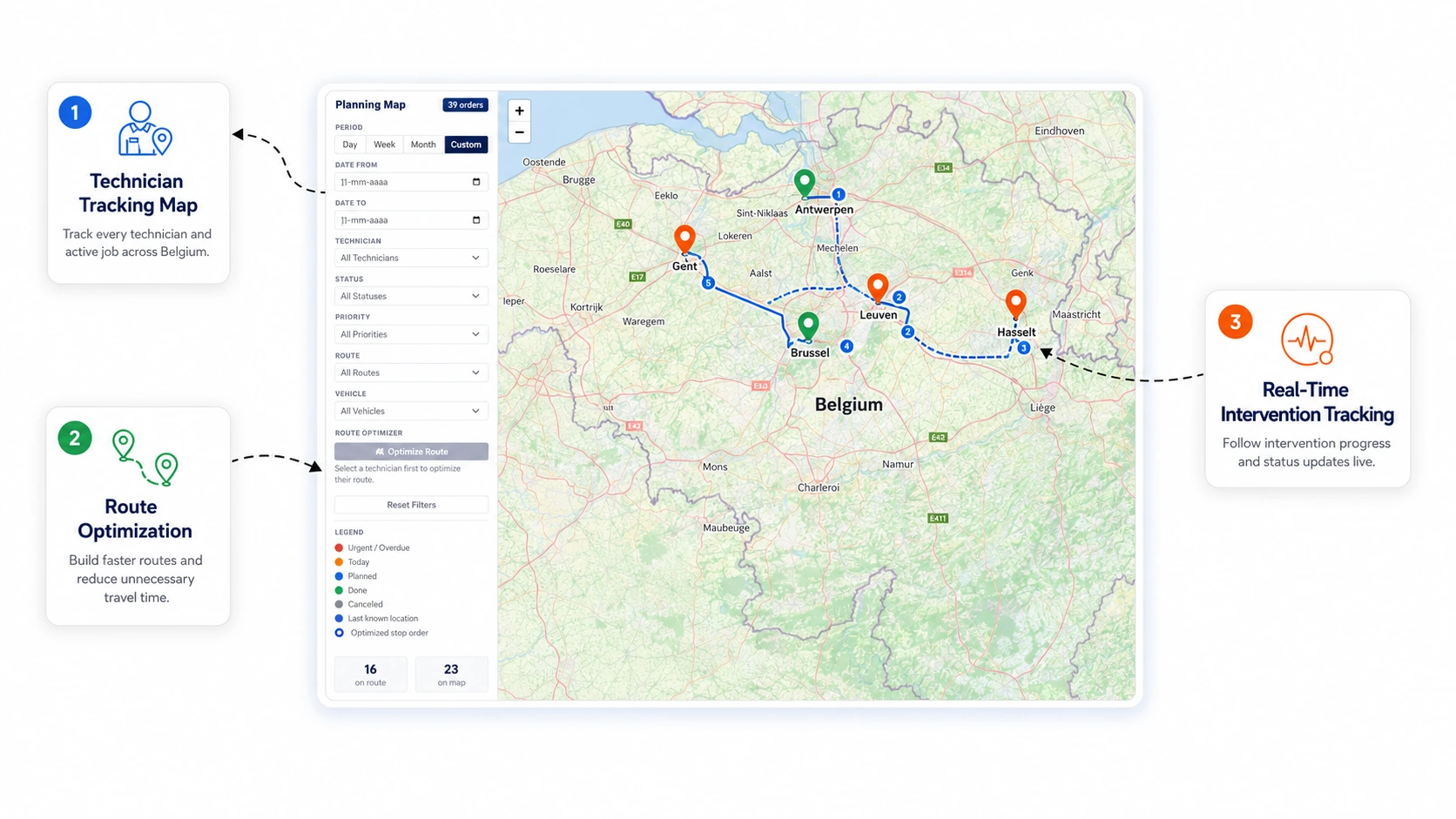1456x819 pixels.
Task: Switch period to Week
Action: click(384, 144)
